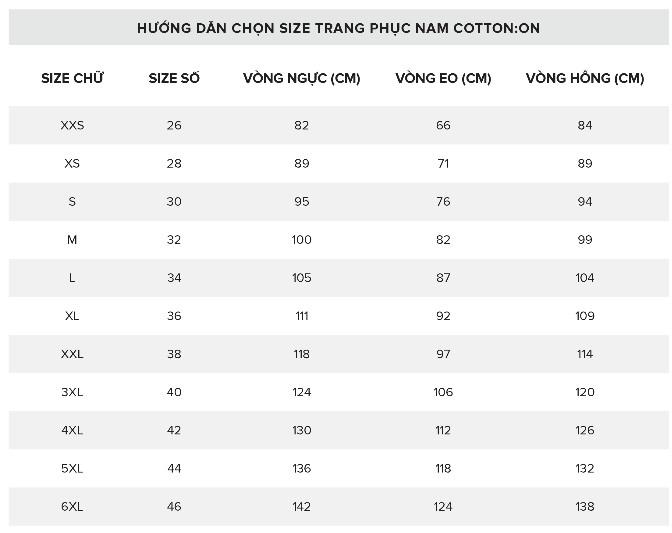Click the "VÒNG EO (CM)" header
Image resolution: width=672 pixels, height=533 pixels.
point(443,78)
